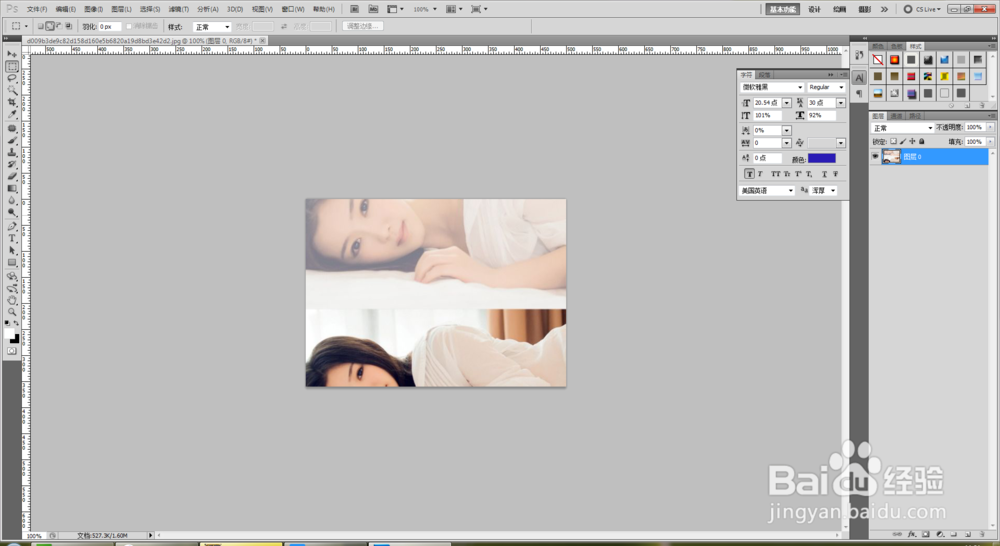This screenshot has width=1000, height=546.
Task: Select the Hand tool
Action: point(12,300)
